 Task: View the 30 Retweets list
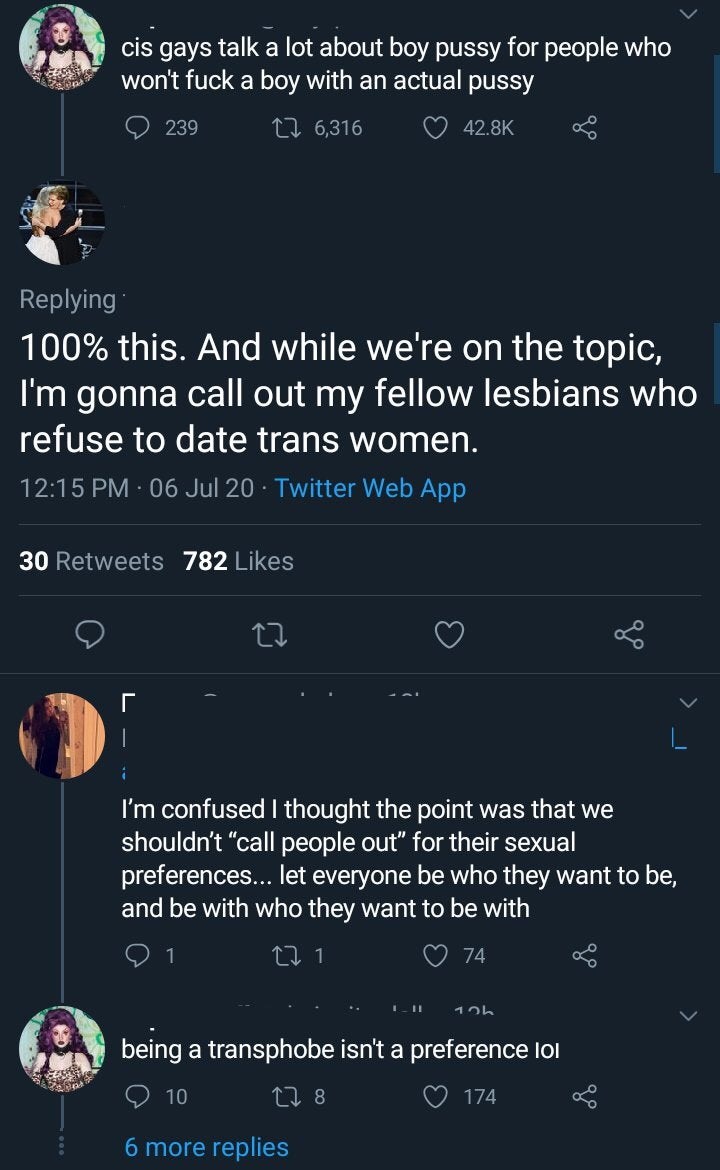click(91, 561)
